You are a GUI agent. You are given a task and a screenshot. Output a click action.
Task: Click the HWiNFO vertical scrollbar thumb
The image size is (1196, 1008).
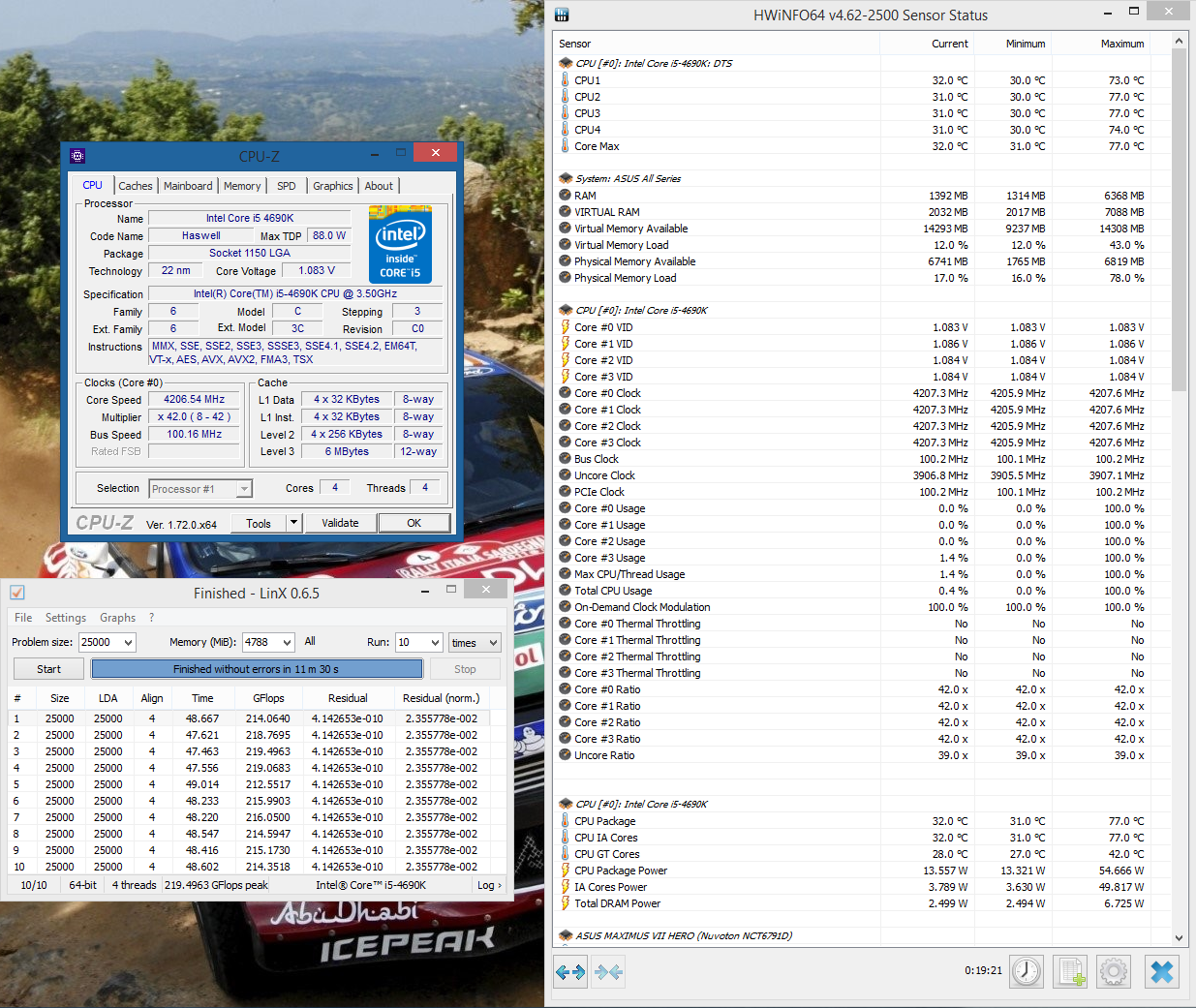click(1179, 220)
